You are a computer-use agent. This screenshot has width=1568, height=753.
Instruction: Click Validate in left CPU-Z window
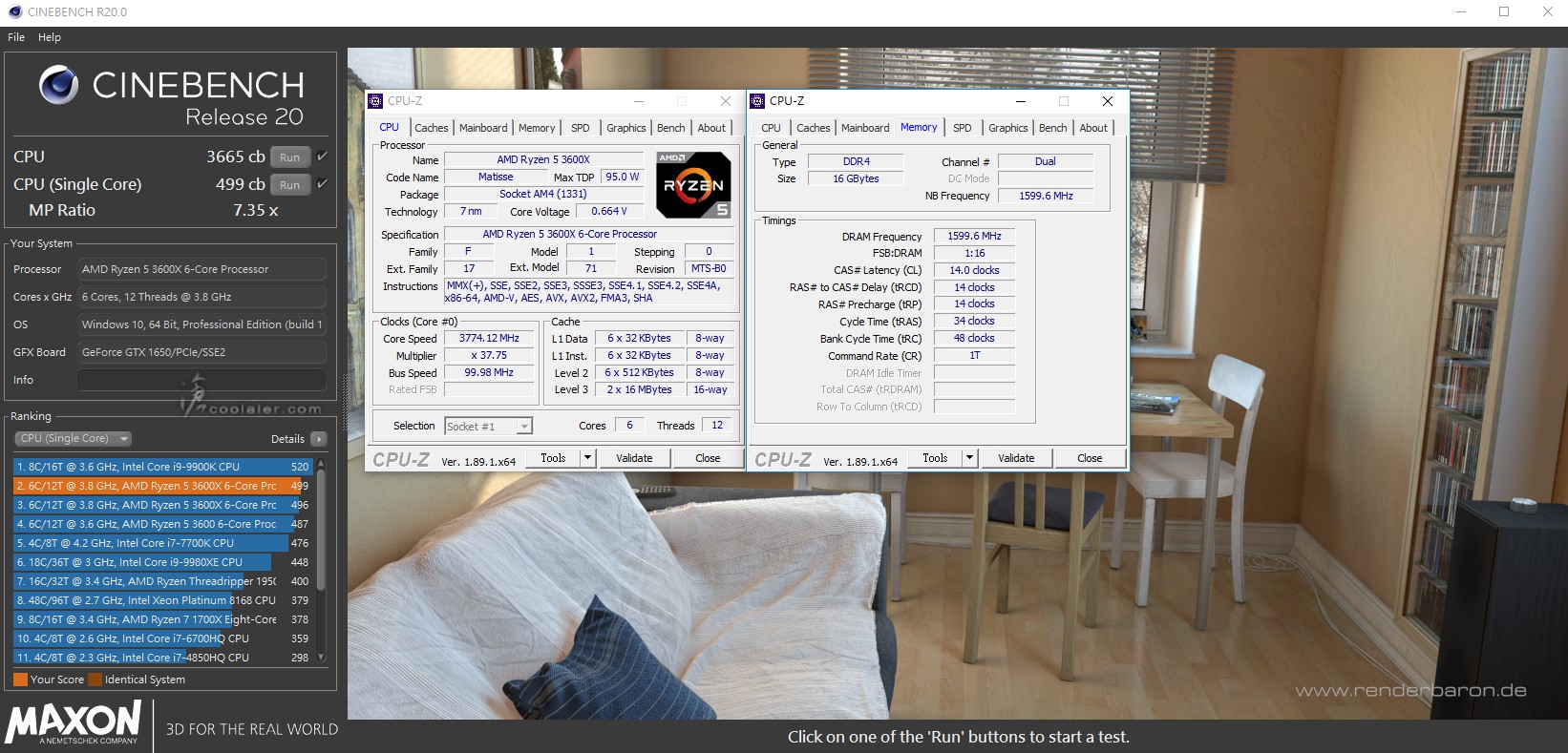coord(634,458)
